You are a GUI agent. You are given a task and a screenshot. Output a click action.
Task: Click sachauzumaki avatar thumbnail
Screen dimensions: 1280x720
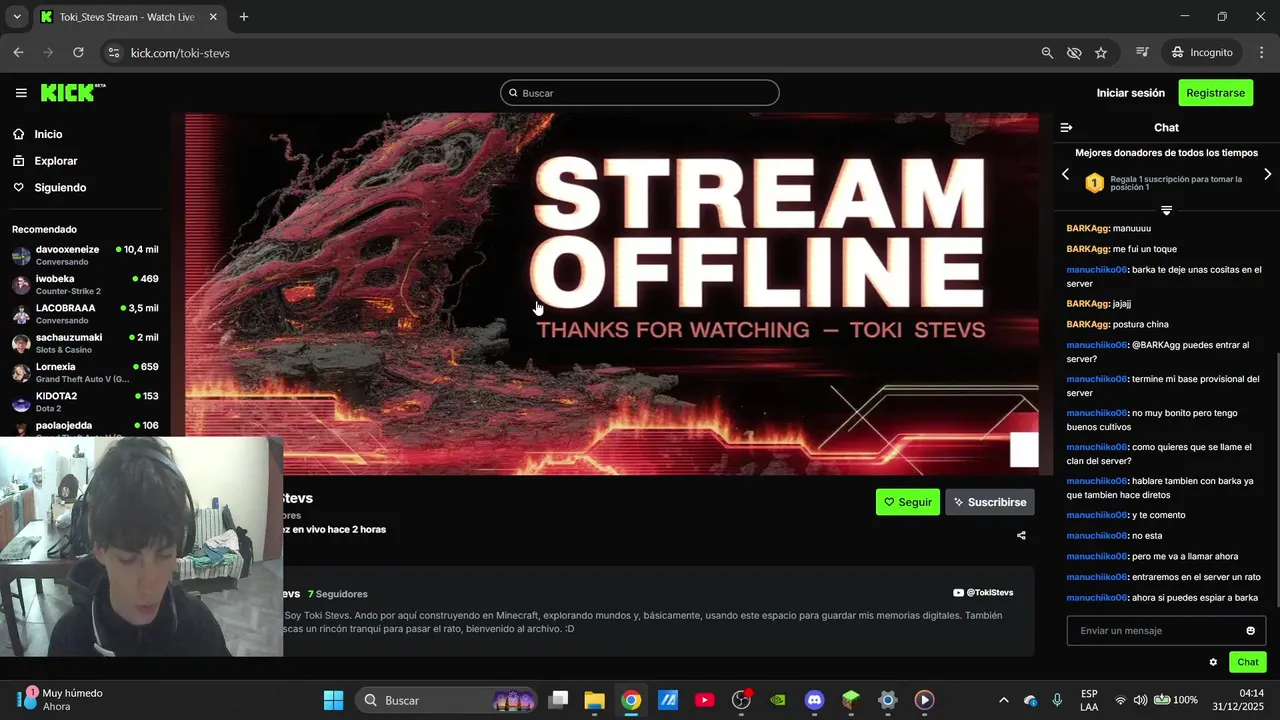(x=21, y=343)
